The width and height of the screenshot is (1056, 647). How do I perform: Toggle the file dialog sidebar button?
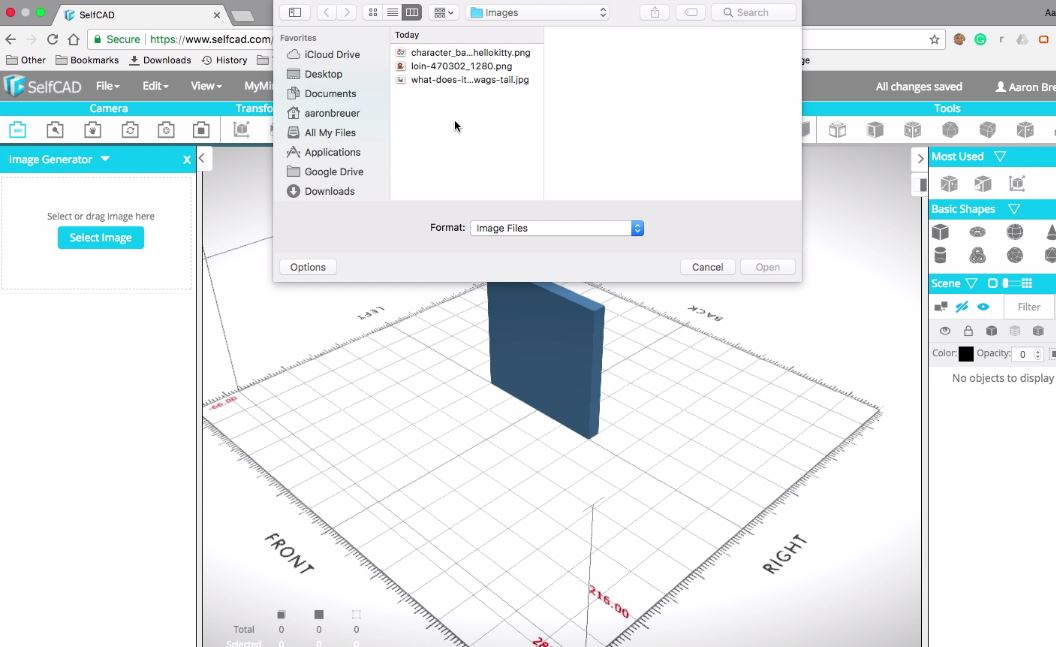295,12
